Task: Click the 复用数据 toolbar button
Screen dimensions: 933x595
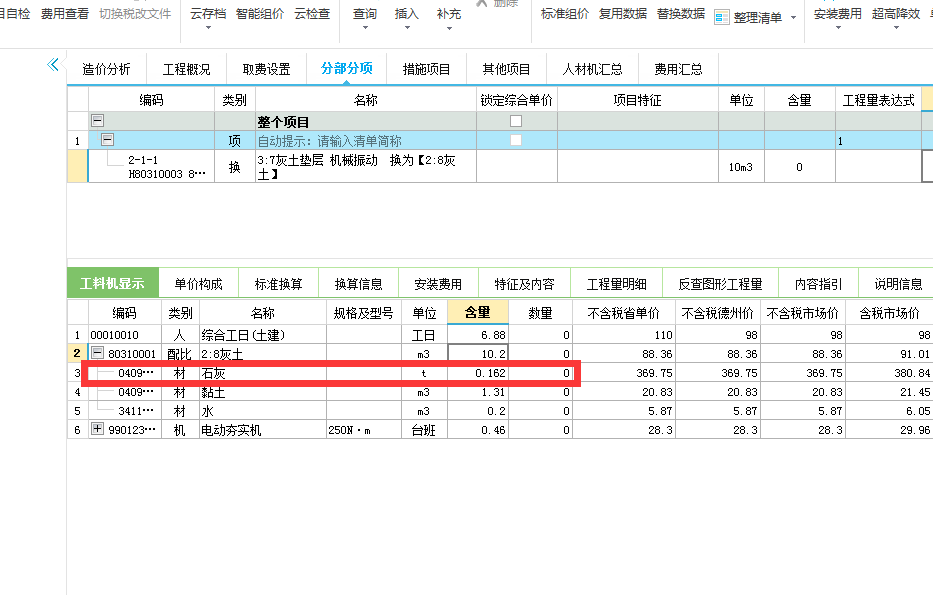Action: click(622, 13)
